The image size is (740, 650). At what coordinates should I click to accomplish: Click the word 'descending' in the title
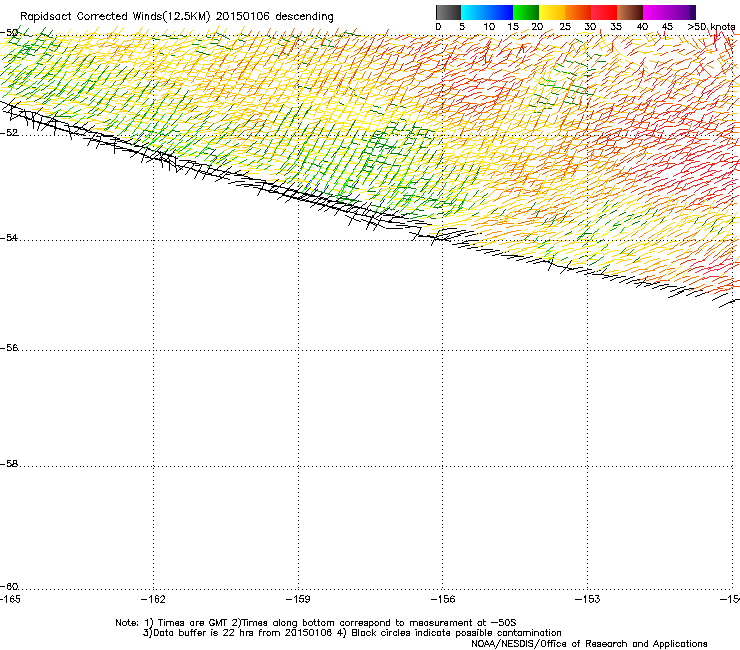tap(304, 17)
